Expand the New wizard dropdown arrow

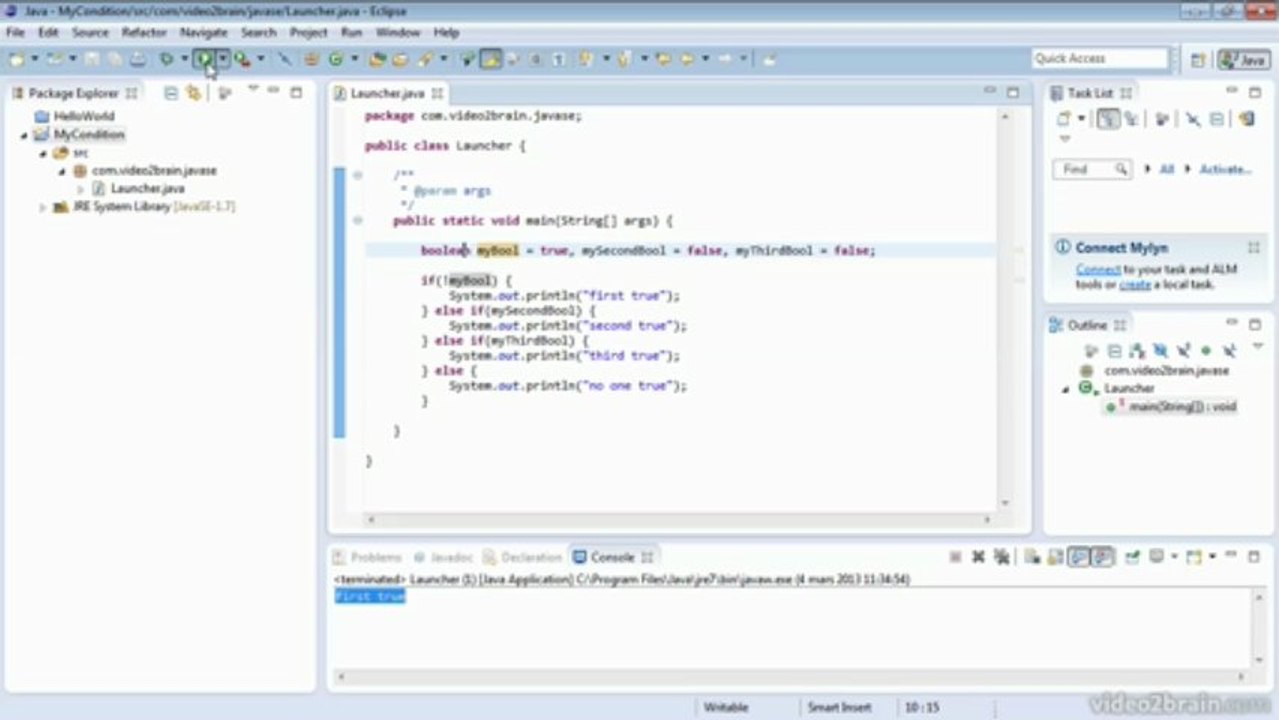pos(34,59)
